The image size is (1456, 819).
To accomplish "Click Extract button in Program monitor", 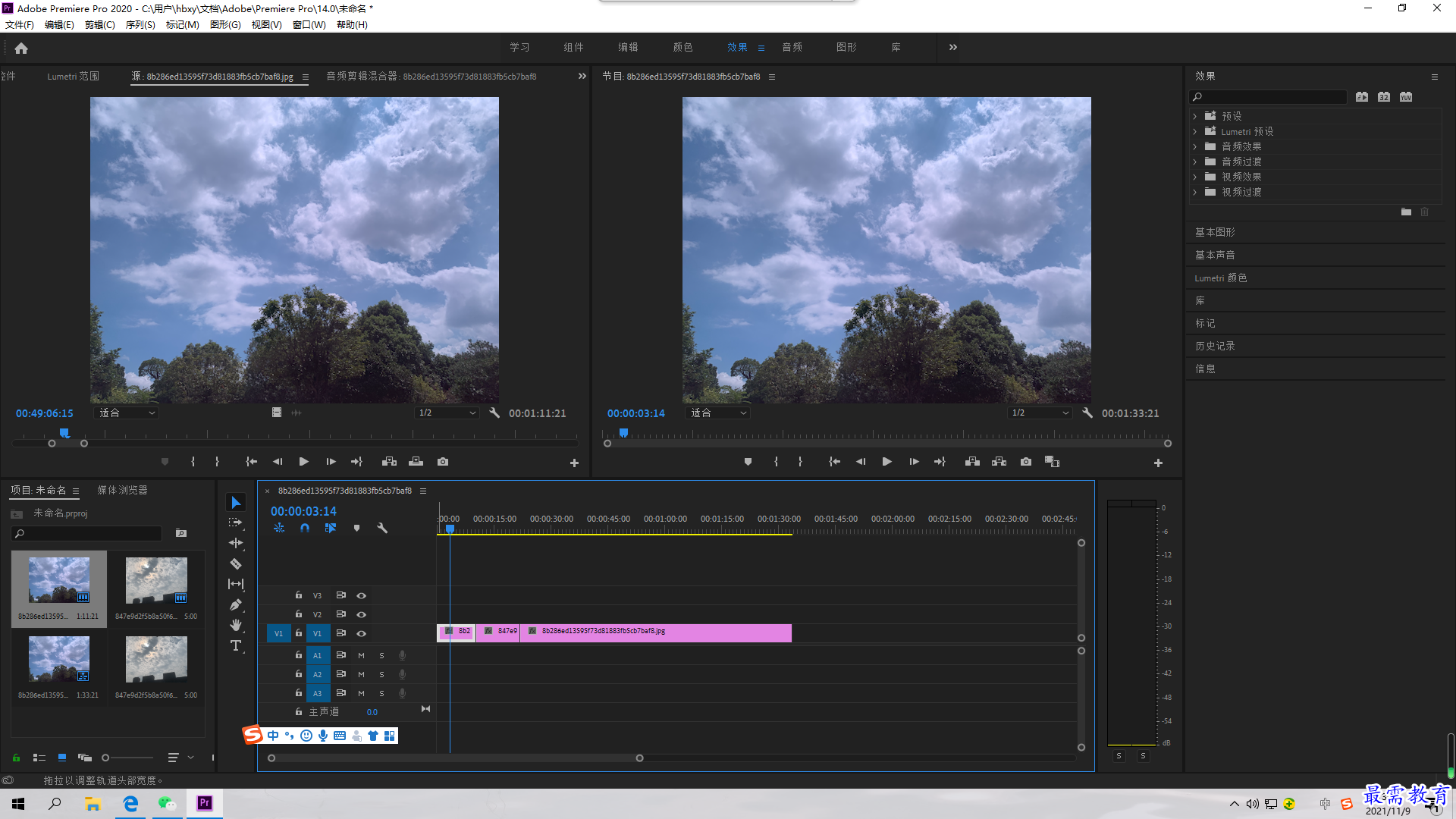I will (x=999, y=461).
